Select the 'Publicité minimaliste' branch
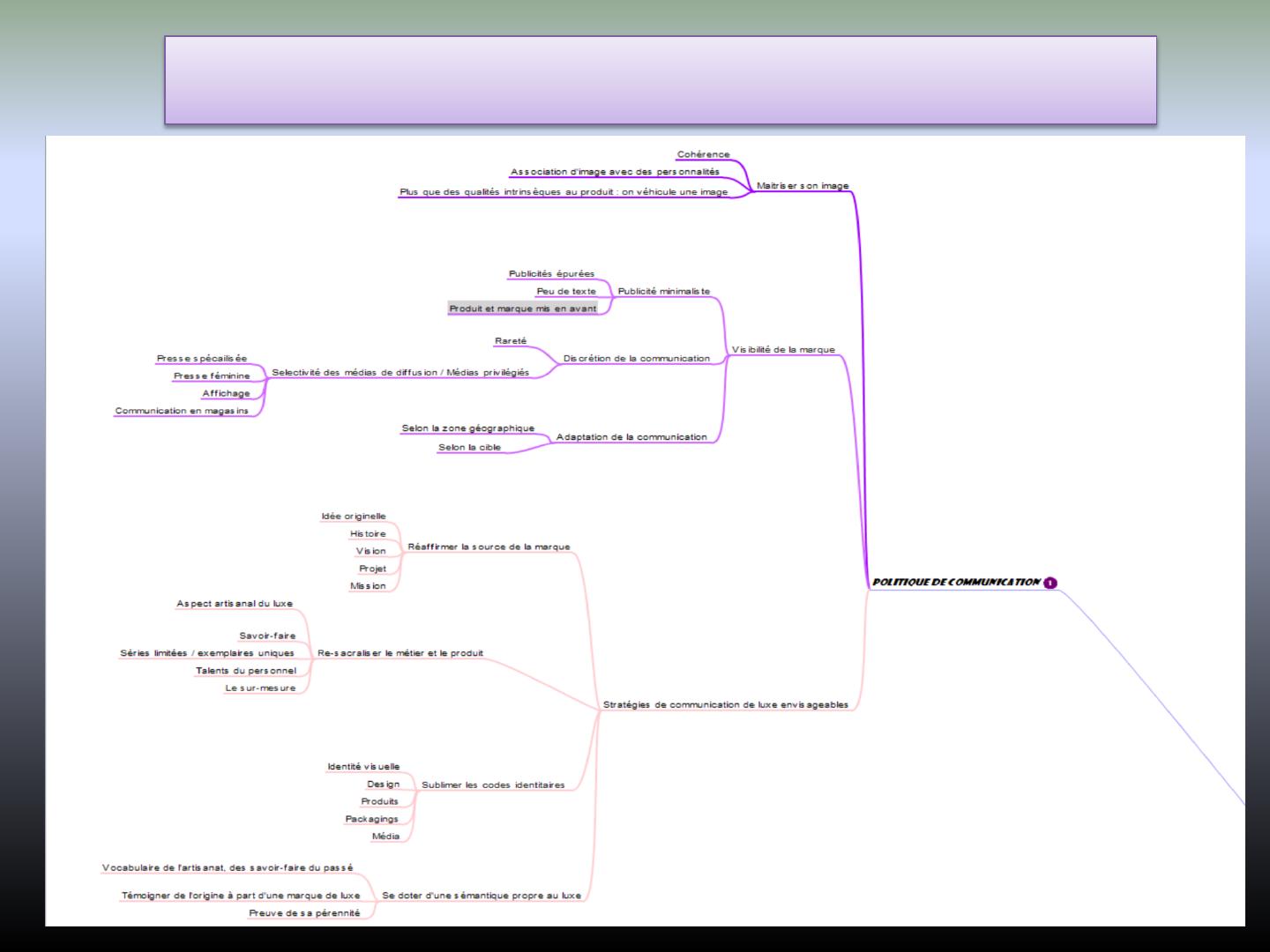 [x=663, y=292]
